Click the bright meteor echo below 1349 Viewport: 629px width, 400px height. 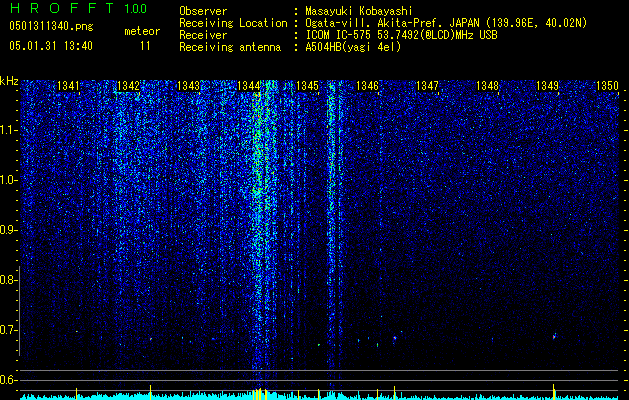(554, 336)
